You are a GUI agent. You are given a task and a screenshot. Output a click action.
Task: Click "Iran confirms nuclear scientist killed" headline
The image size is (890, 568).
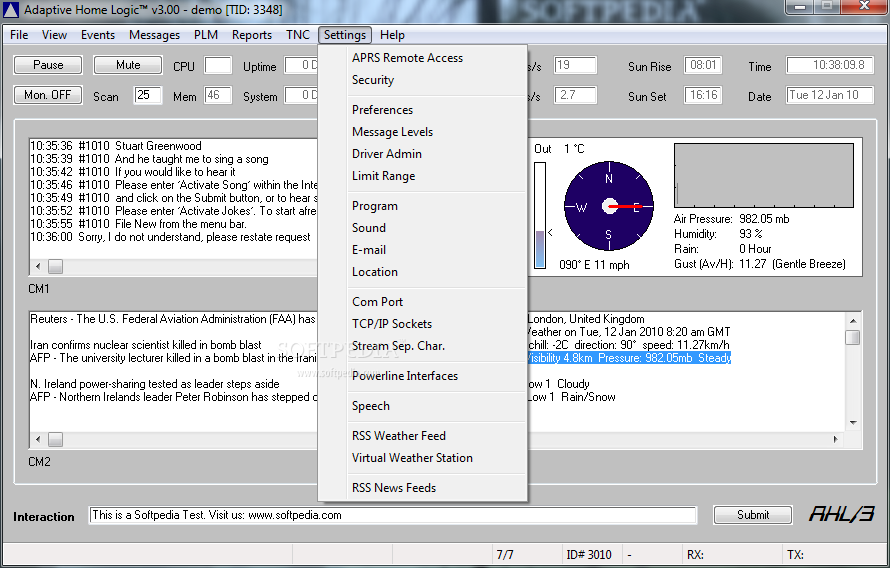146,345
